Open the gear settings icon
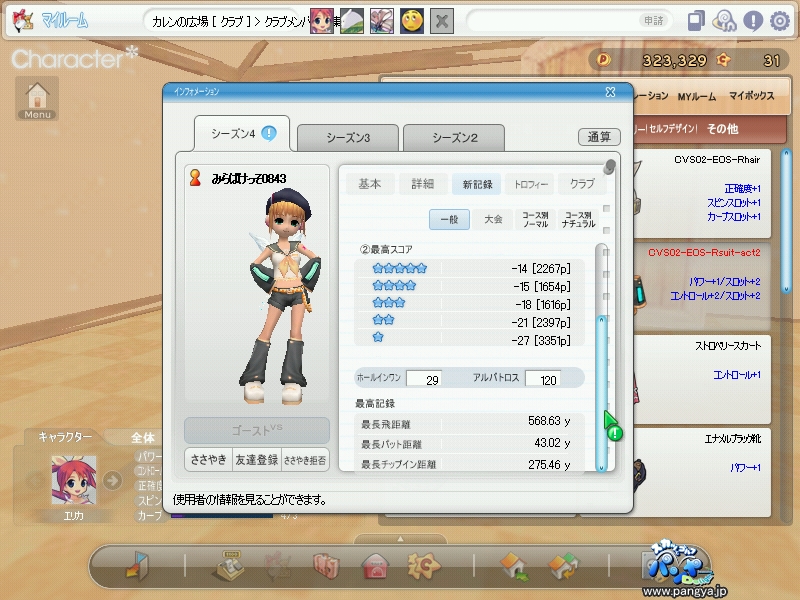This screenshot has width=800, height=600. (780, 21)
